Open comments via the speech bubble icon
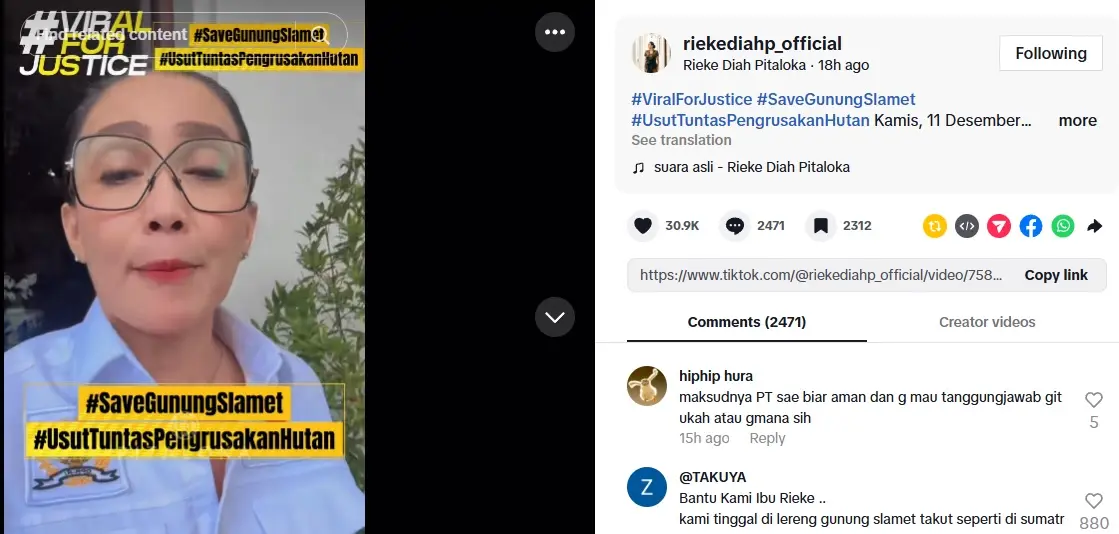The height and width of the screenshot is (534, 1119). click(735, 226)
